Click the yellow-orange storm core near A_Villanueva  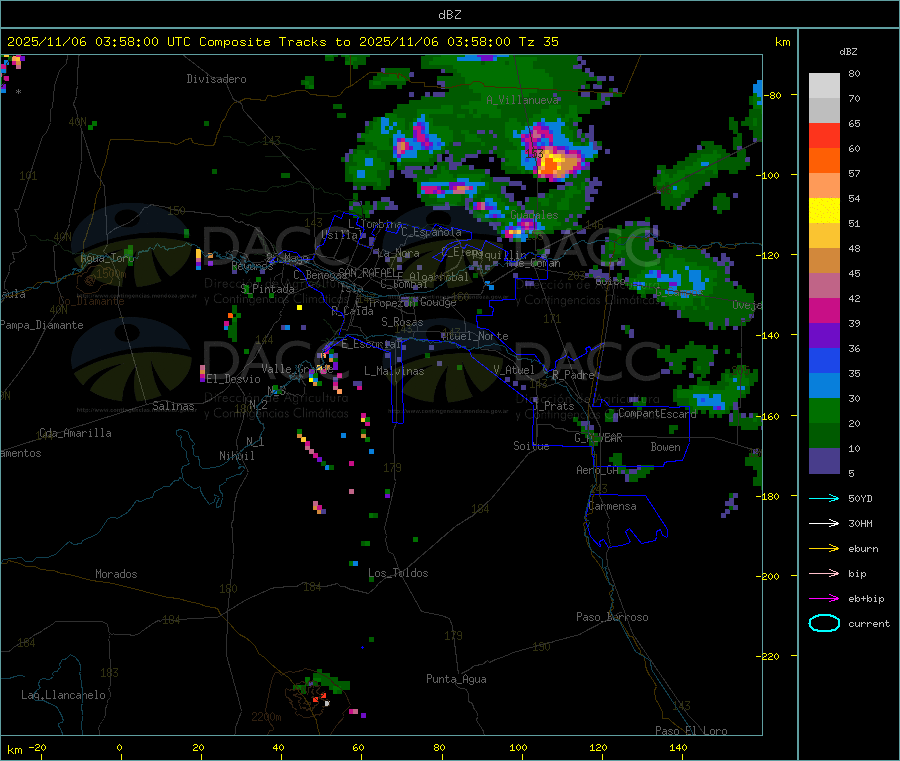(x=556, y=162)
